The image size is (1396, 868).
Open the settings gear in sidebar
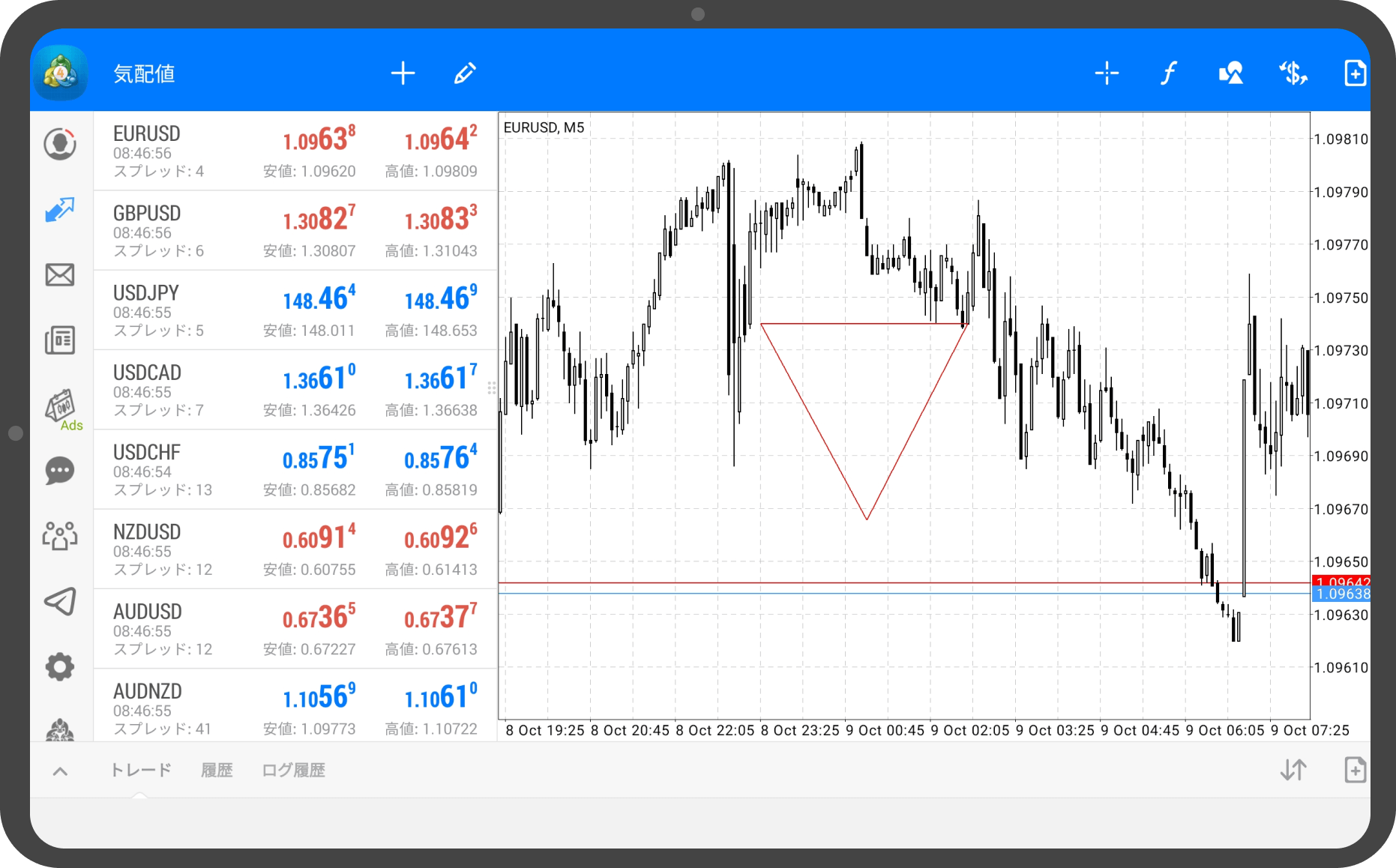coord(60,666)
